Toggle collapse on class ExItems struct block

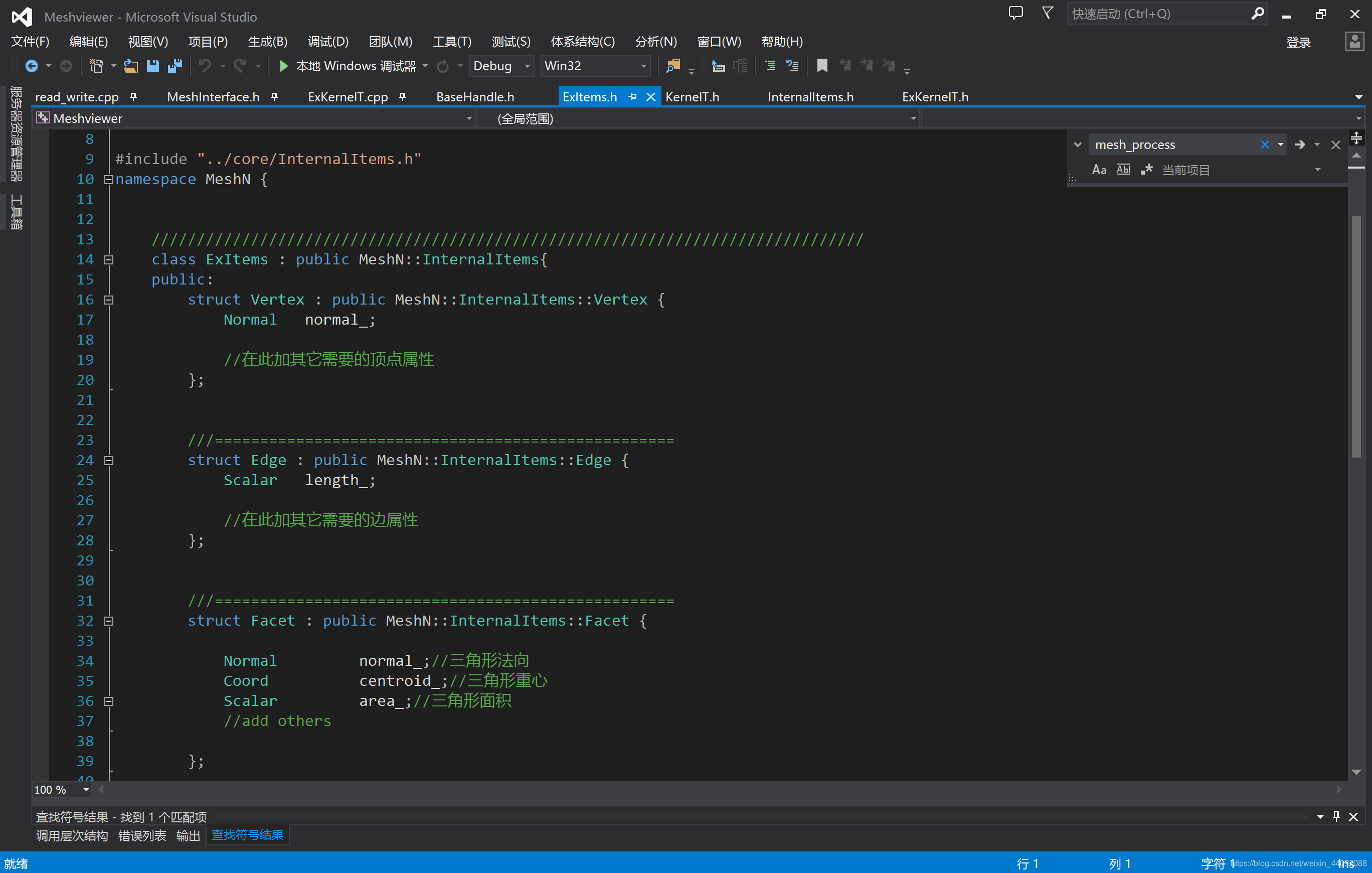click(109, 260)
